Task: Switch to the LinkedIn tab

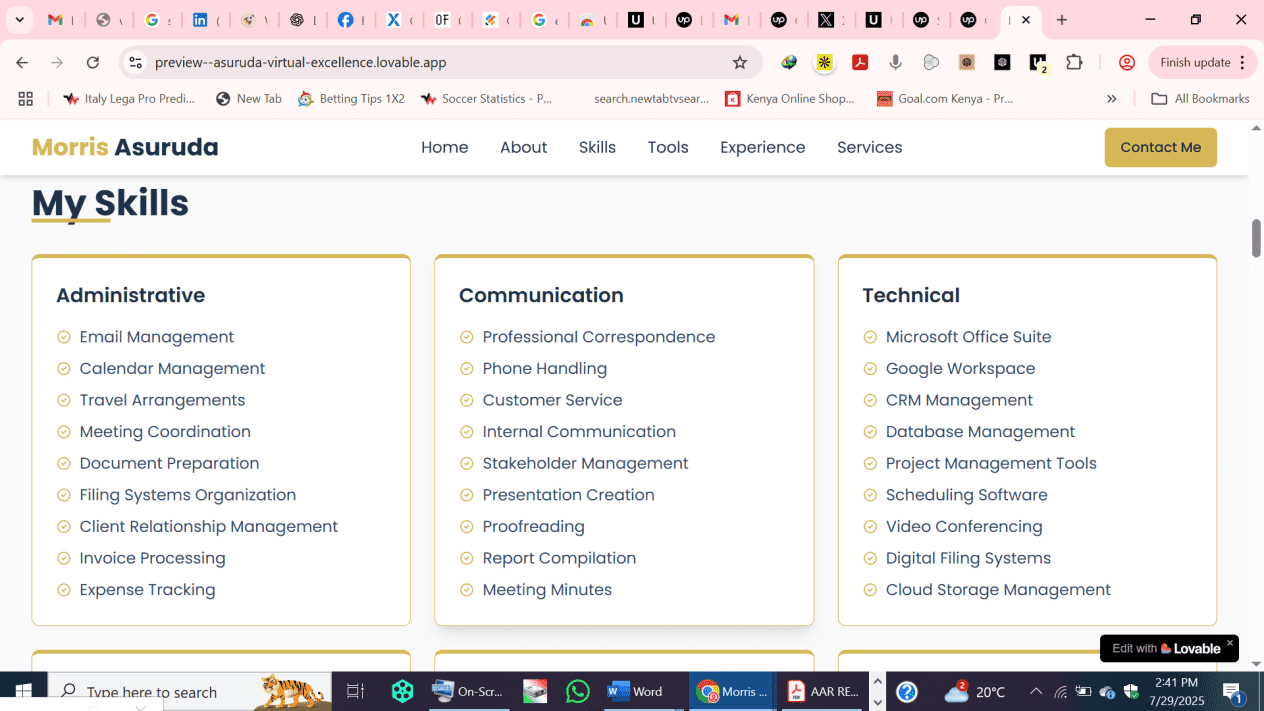Action: (x=201, y=19)
